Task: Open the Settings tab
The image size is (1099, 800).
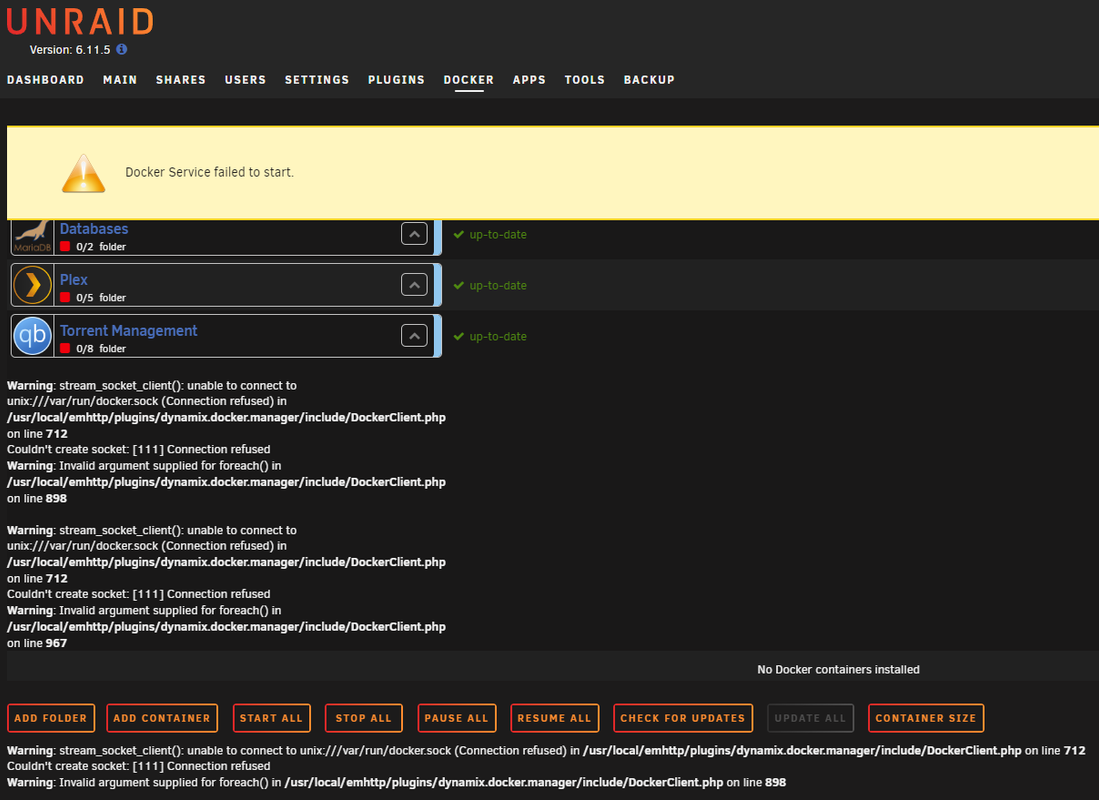Action: [x=317, y=80]
